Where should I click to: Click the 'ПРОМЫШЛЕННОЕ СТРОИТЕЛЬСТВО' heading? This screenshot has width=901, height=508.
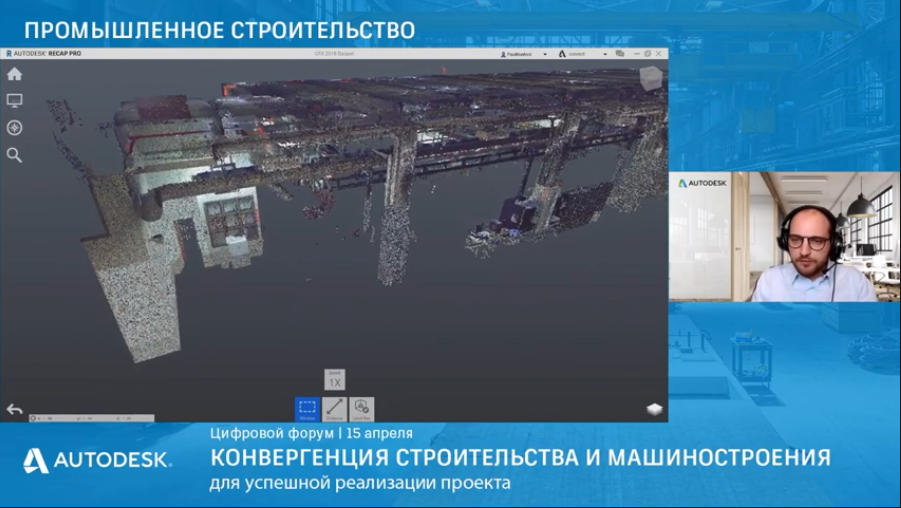coord(220,30)
